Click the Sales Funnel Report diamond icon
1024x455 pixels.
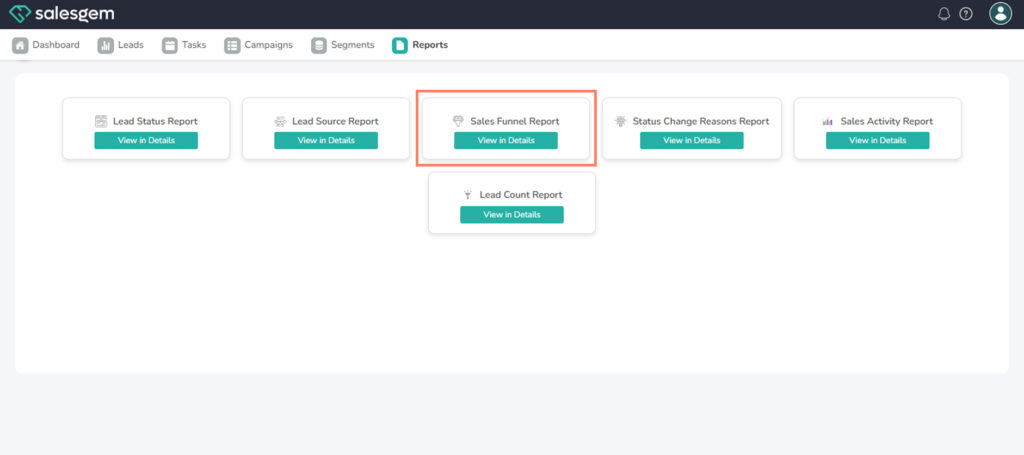point(459,121)
